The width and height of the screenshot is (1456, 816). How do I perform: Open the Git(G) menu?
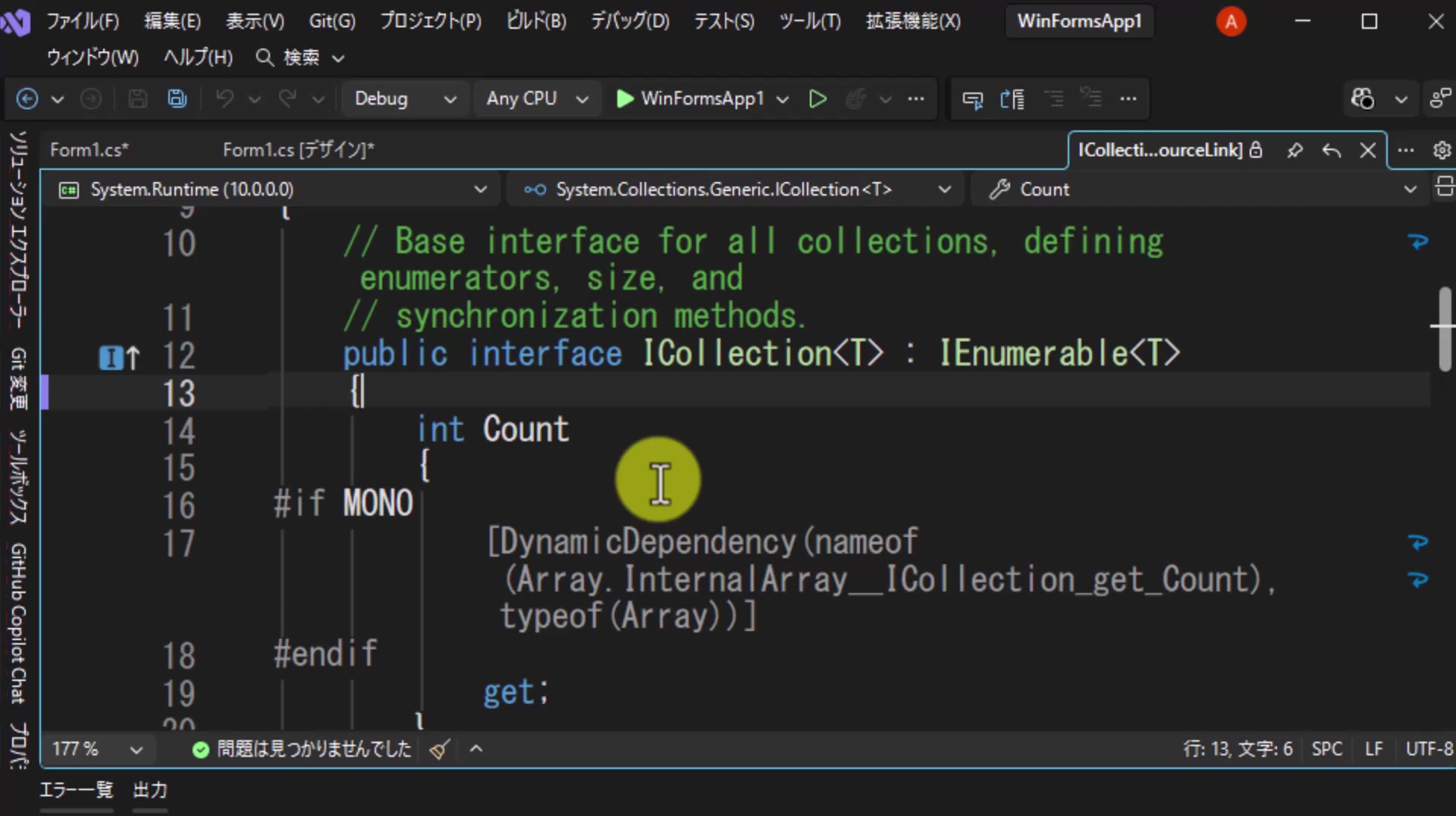coord(332,21)
